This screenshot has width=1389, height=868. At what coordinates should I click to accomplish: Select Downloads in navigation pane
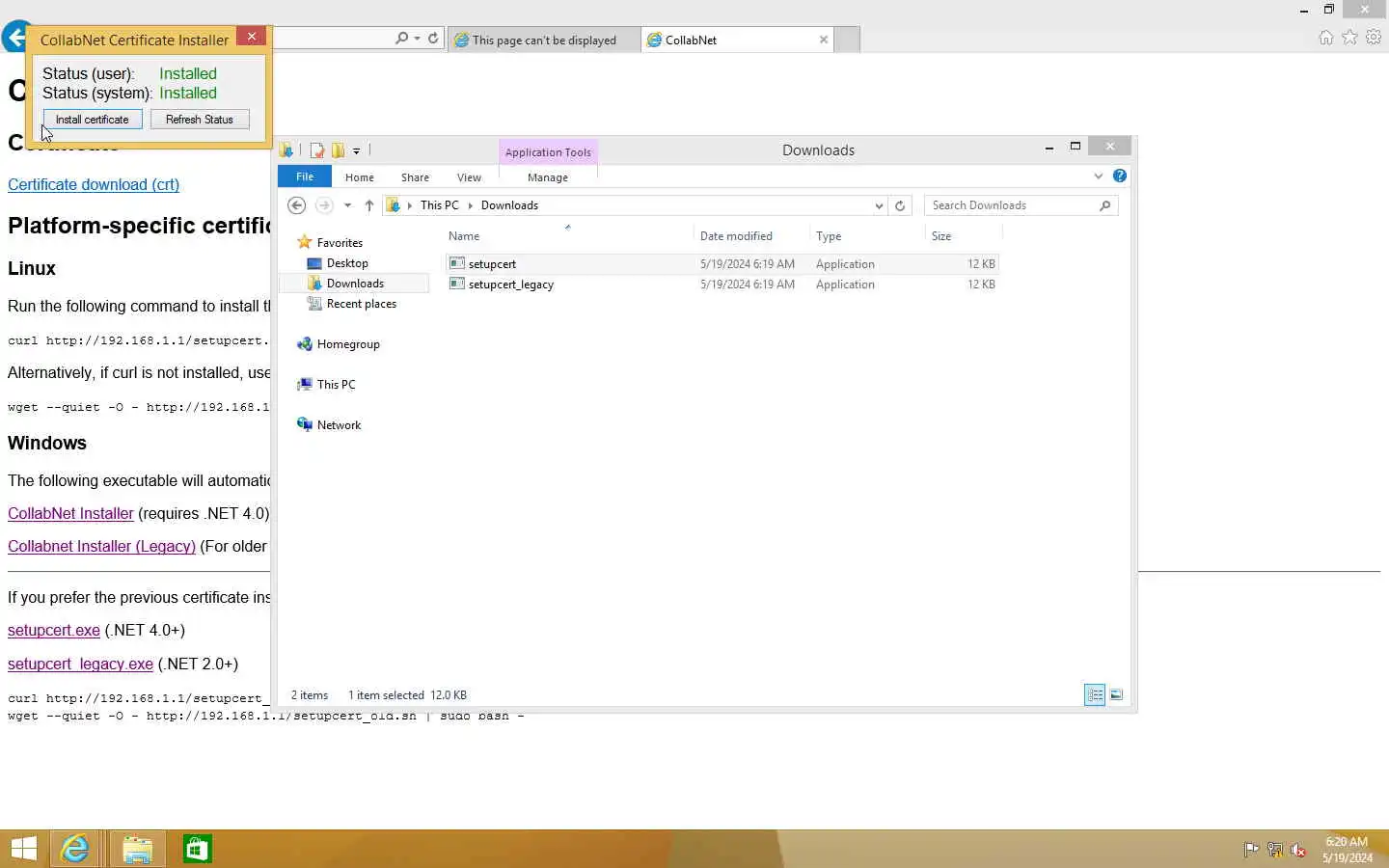(x=355, y=284)
